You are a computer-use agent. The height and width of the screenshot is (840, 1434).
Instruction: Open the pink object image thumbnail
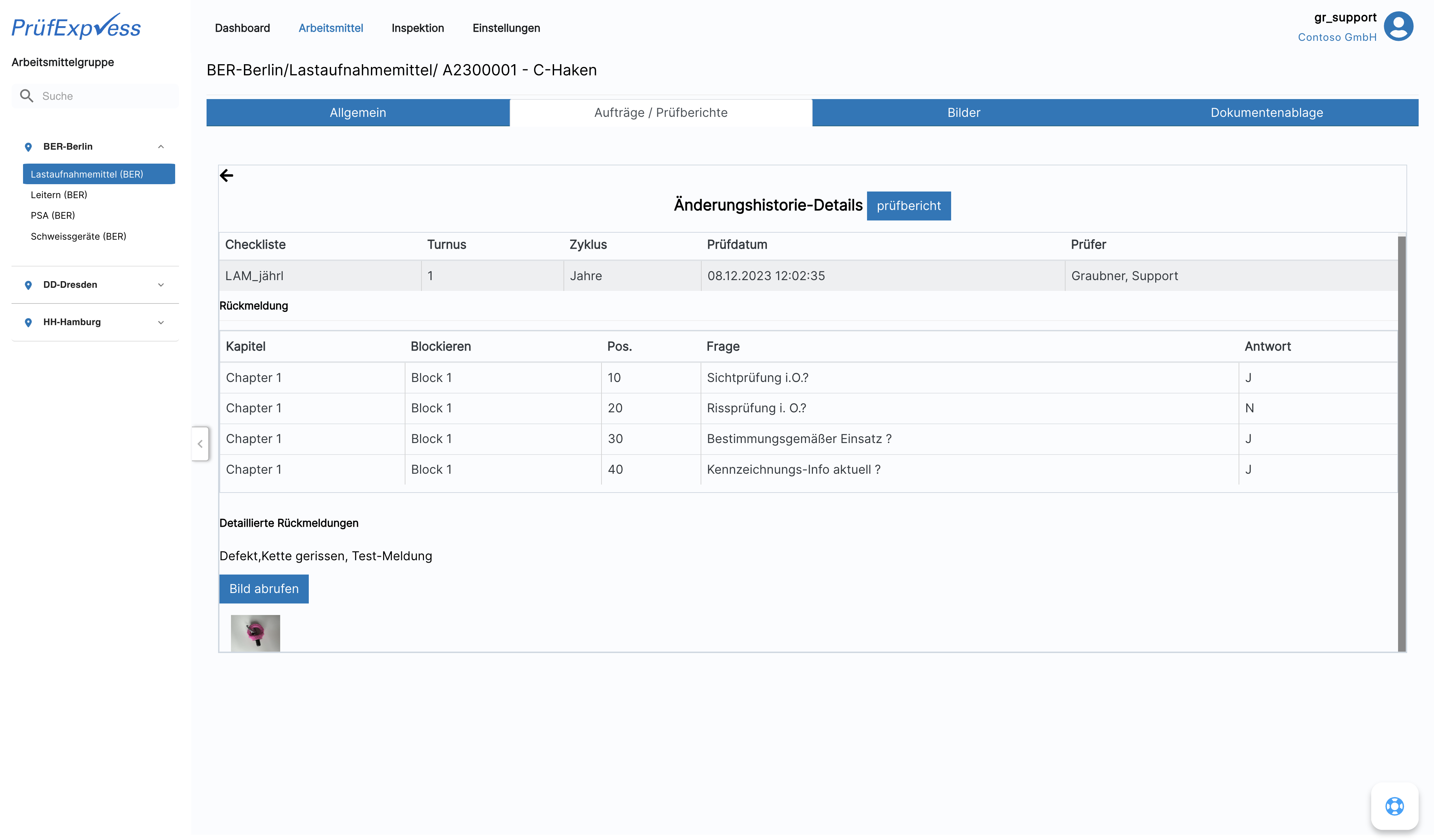(255, 633)
